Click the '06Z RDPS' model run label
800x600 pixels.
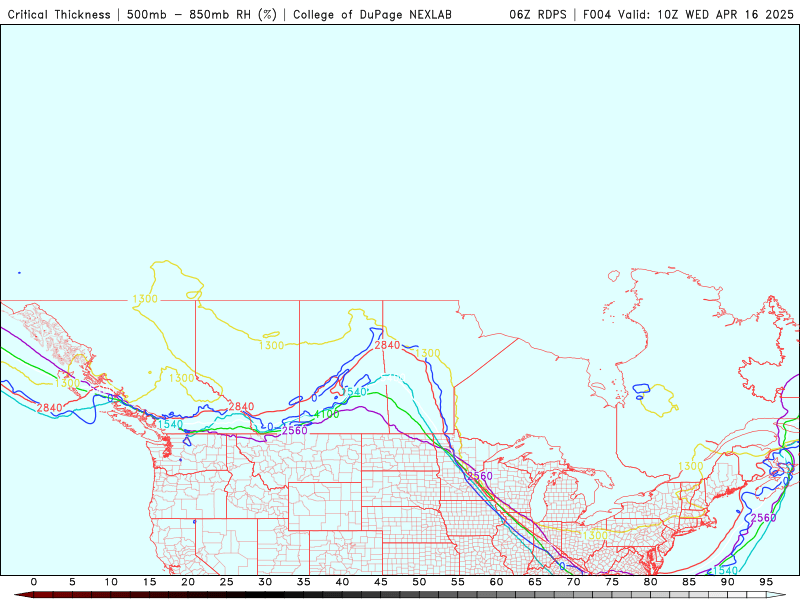[538, 14]
